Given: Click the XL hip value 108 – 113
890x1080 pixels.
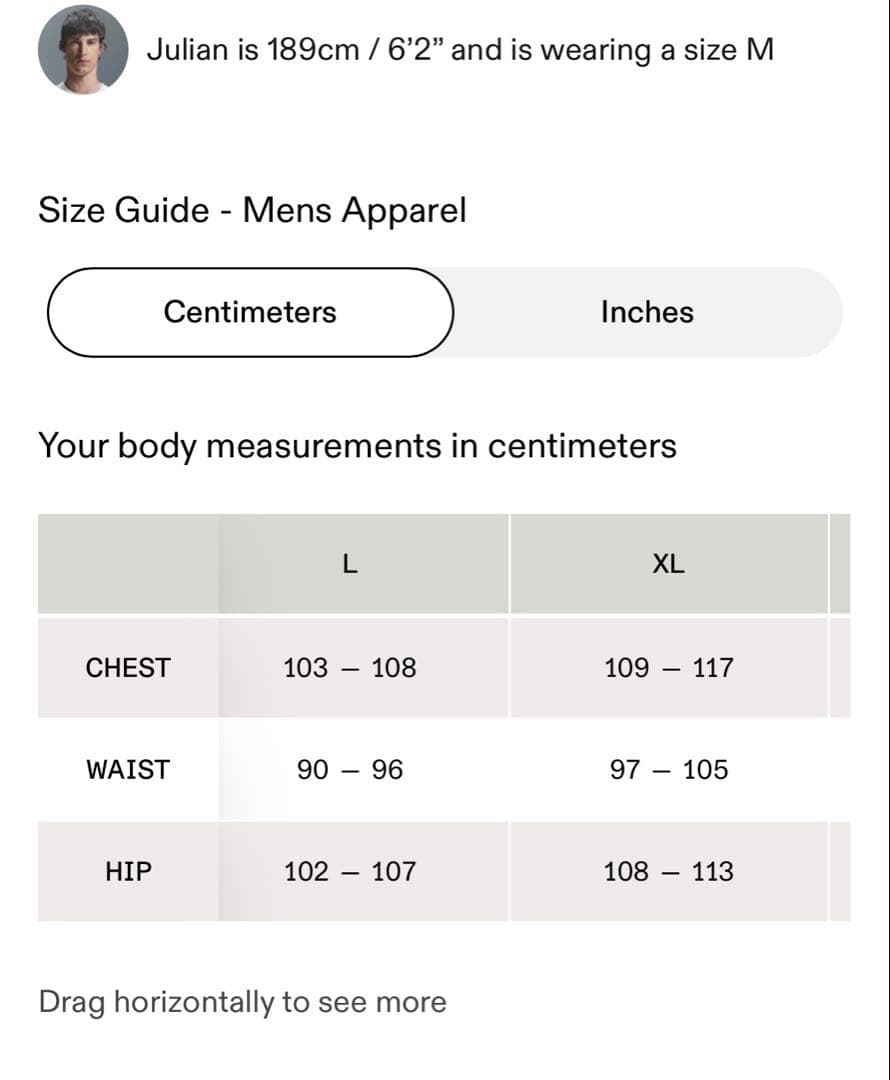Looking at the screenshot, I should point(668,872).
